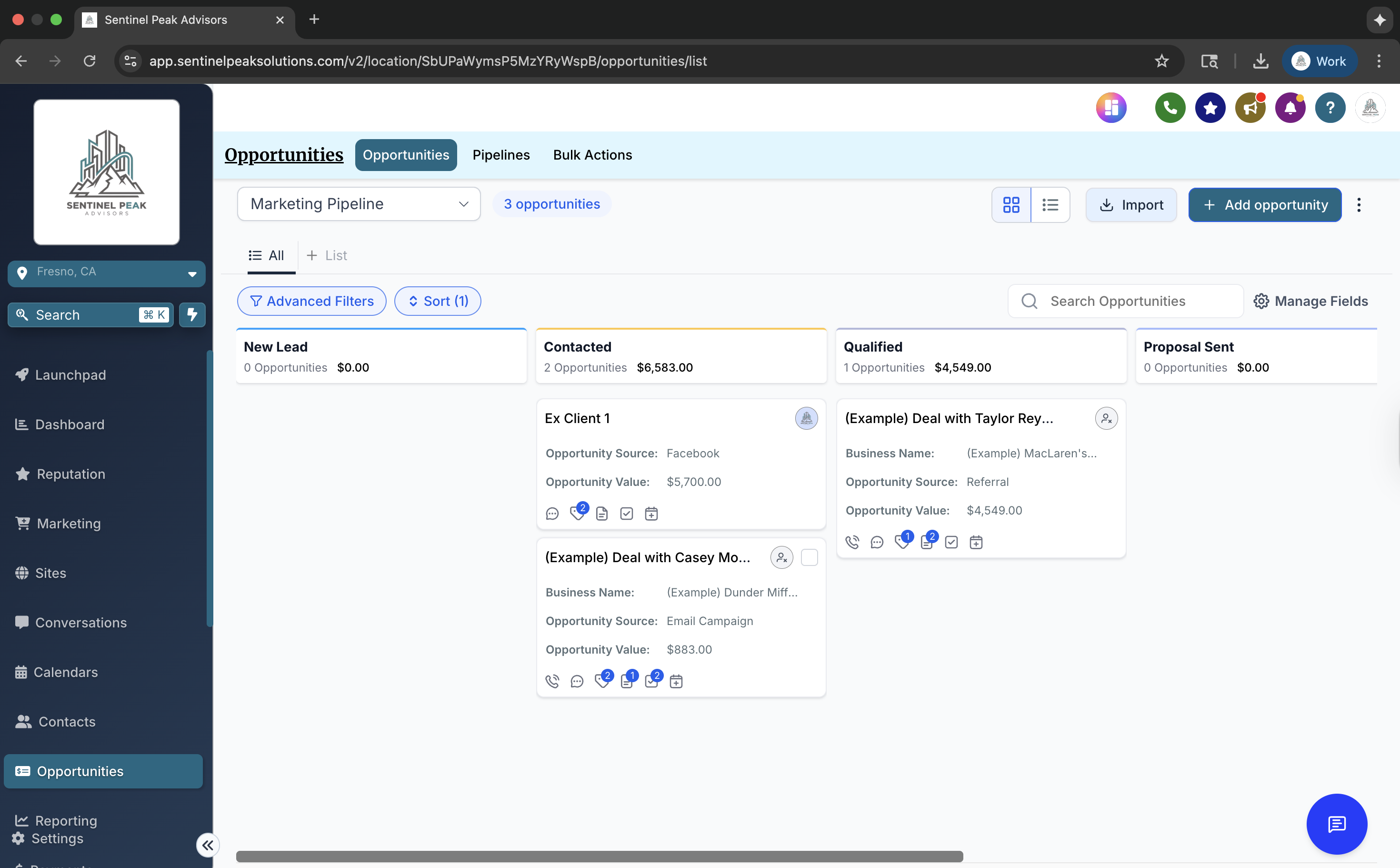The width and height of the screenshot is (1400, 868).
Task: Click the phone icon on the Casey Mo deal card
Action: (x=552, y=681)
